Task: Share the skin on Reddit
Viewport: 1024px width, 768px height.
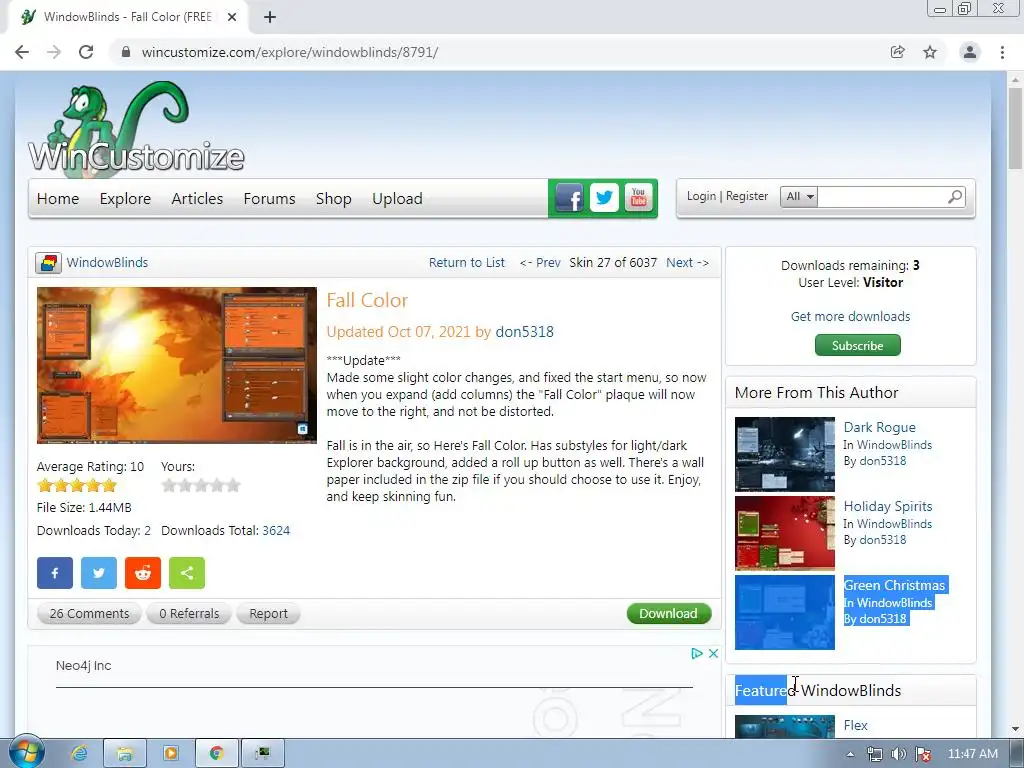Action: pyautogui.click(x=142, y=573)
